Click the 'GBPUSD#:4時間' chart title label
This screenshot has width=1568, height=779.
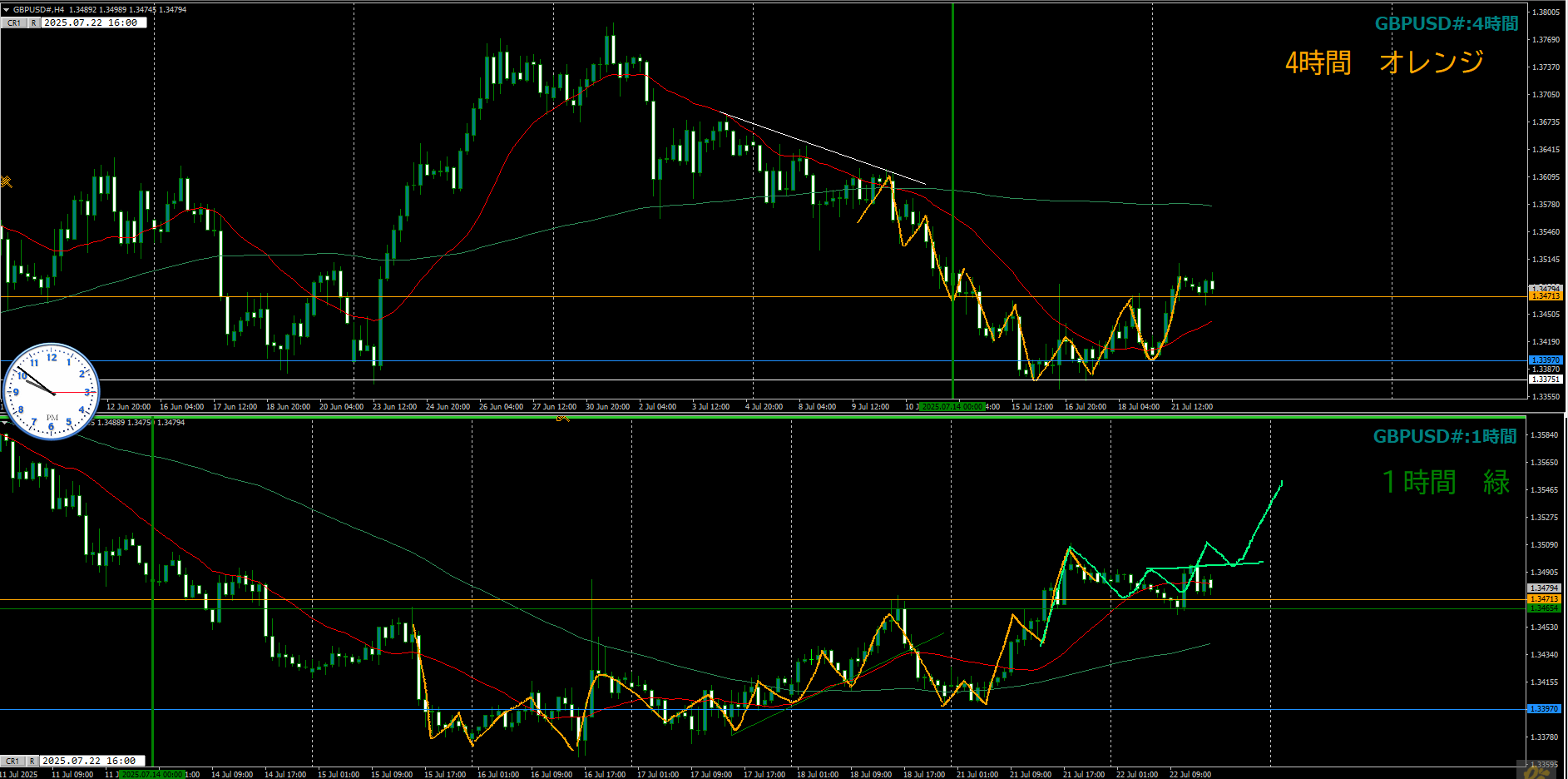pos(1446,23)
